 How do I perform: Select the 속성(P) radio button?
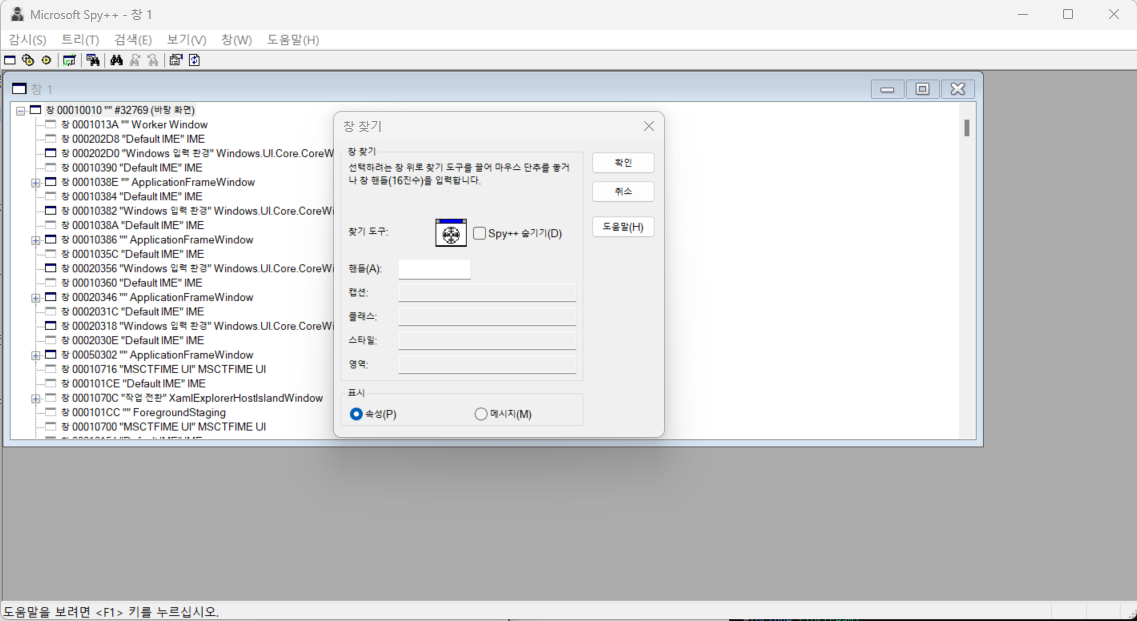[x=356, y=414]
